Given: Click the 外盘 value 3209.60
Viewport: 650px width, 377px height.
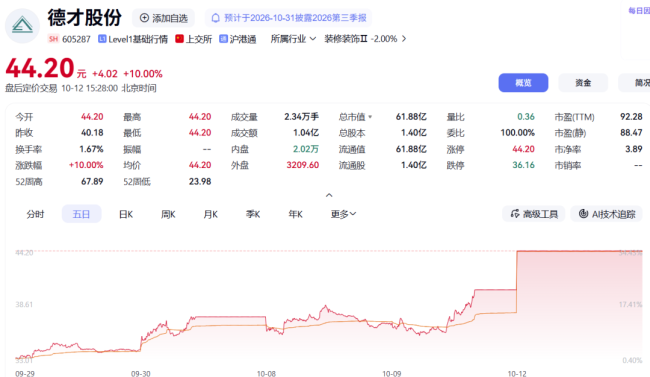Looking at the screenshot, I should coord(303,165).
